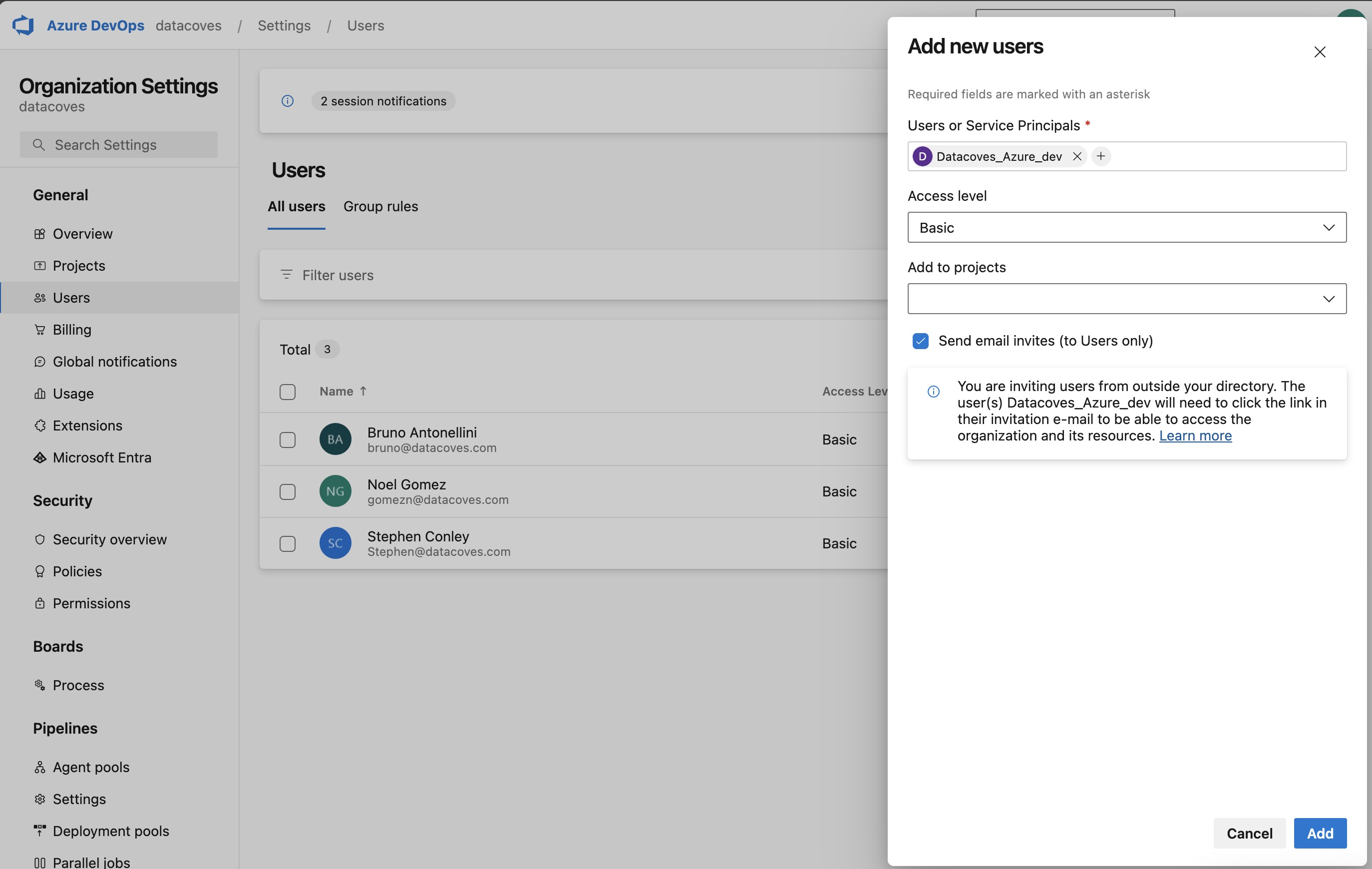1372x869 pixels.
Task: Open the Access level dropdown
Action: pyautogui.click(x=1126, y=227)
